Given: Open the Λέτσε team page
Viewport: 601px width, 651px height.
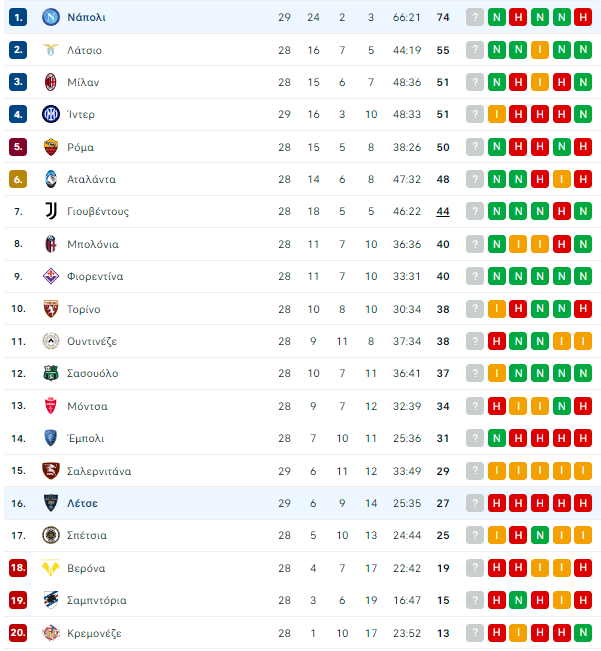Looking at the screenshot, I should point(82,503).
